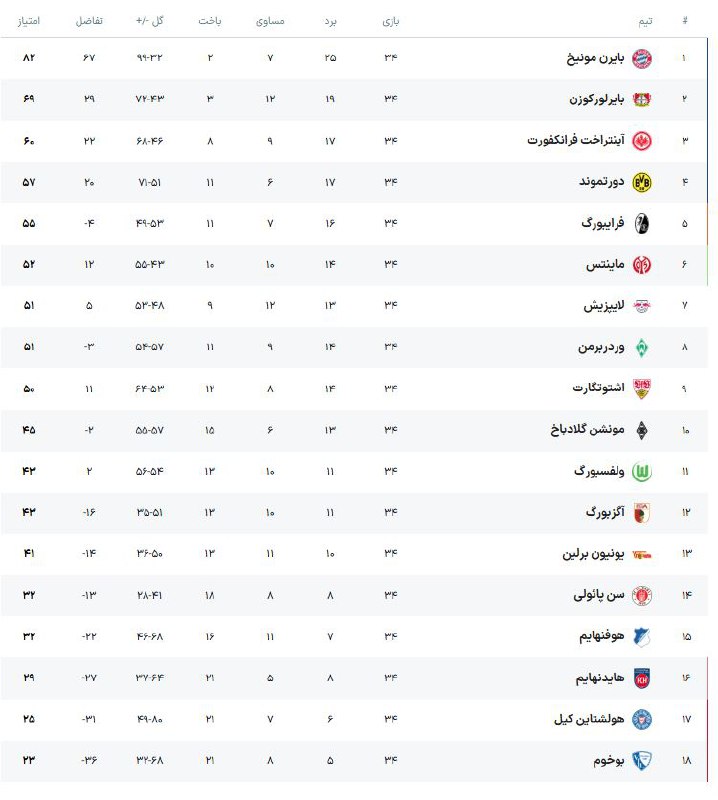The width and height of the screenshot is (718, 800).
Task: Open the دورتموند team link
Action: pyautogui.click(x=603, y=182)
